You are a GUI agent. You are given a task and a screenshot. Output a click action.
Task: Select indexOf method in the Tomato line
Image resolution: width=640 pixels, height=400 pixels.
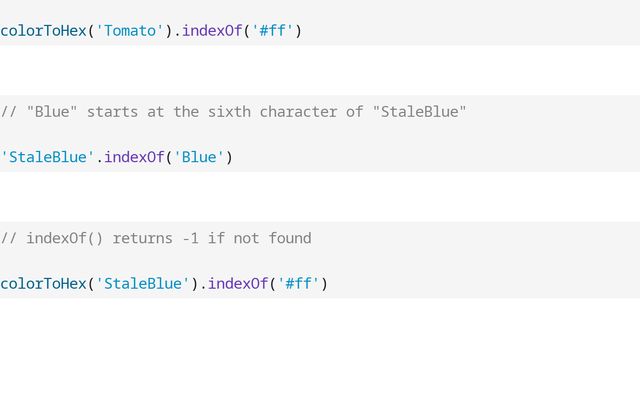(212, 30)
